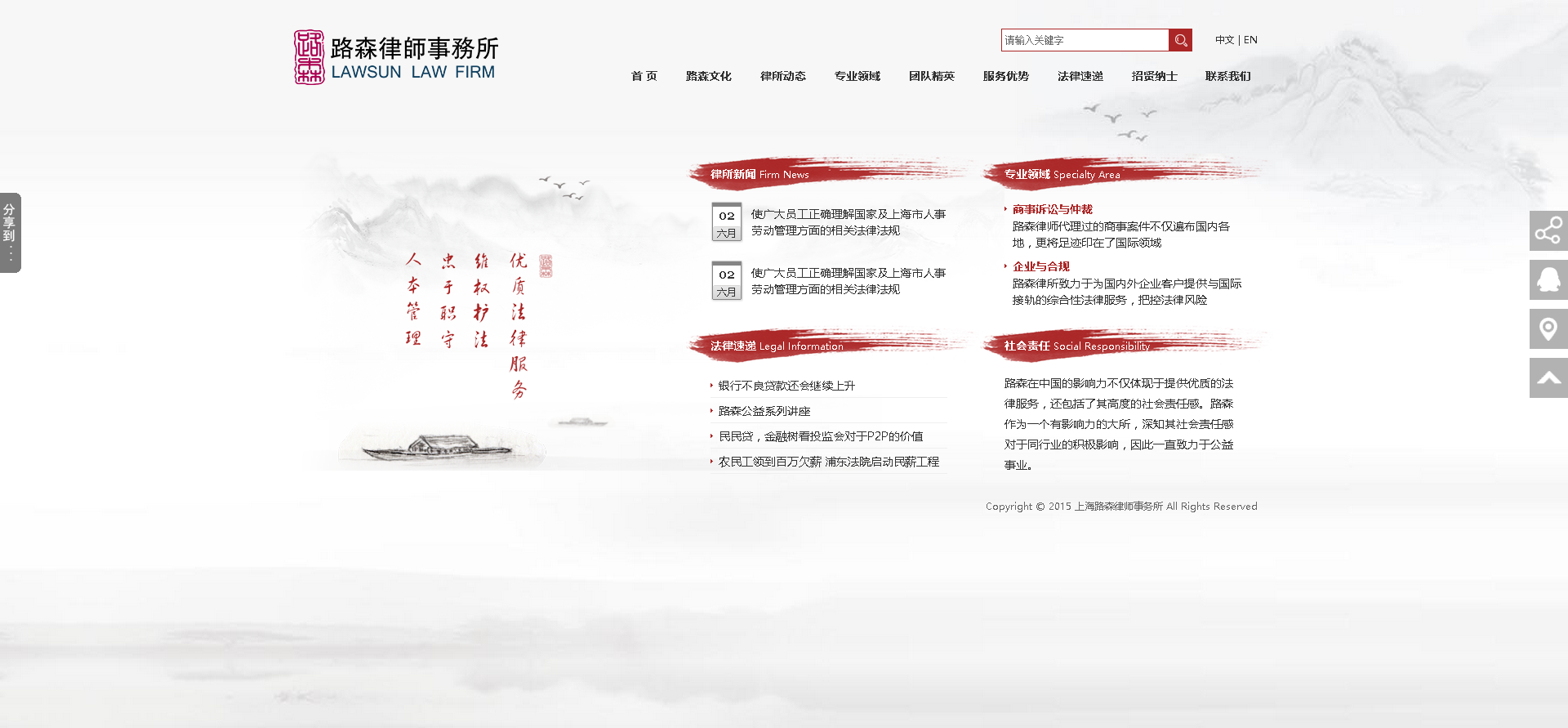Click the first 02 六月 date icon
This screenshot has width=1568, height=728.
pos(726,222)
